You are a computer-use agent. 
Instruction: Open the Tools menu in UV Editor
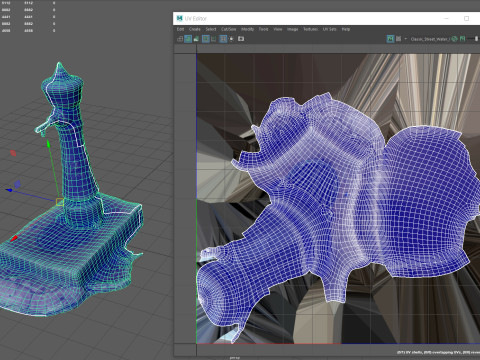(263, 29)
